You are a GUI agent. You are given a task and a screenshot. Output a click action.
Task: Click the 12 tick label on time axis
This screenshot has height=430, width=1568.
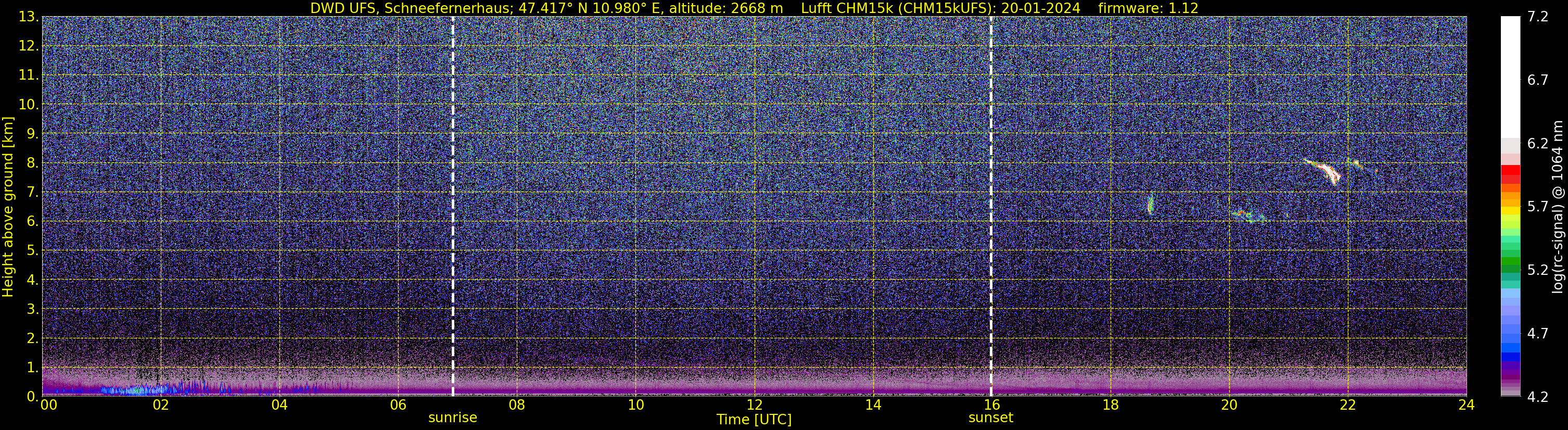(x=754, y=405)
